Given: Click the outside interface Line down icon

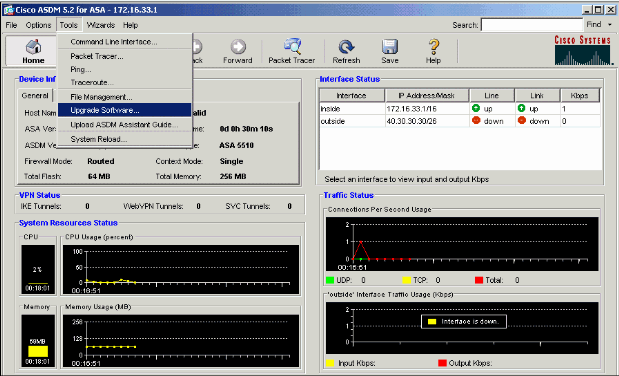Looking at the screenshot, I should coord(476,120).
